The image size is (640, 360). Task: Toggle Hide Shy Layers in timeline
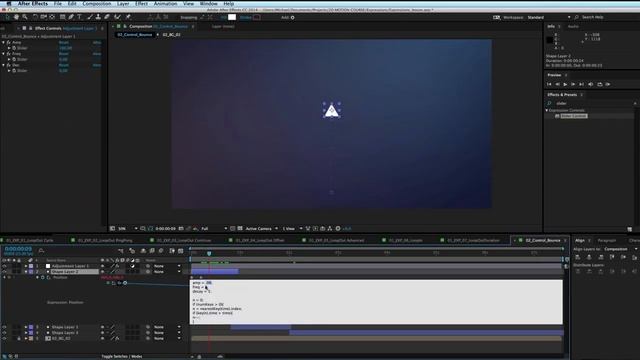pos(143,251)
